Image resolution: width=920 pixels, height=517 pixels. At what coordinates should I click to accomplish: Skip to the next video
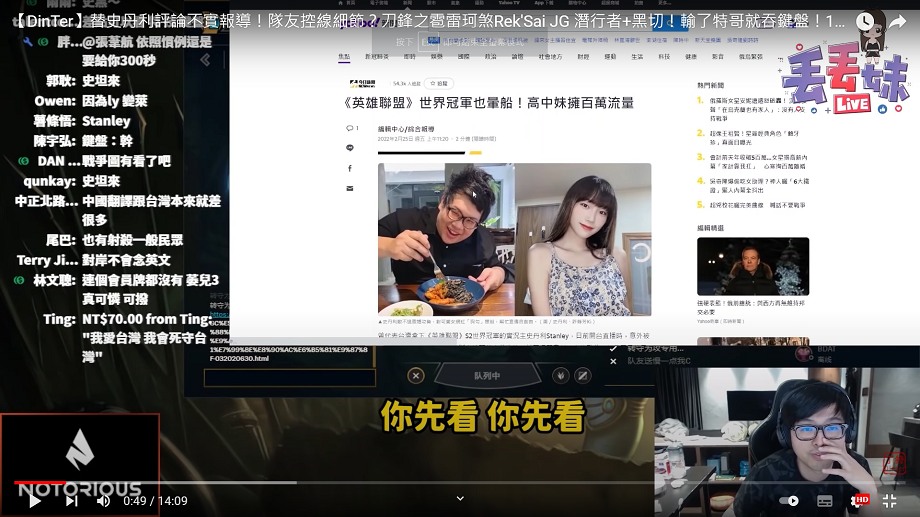pos(72,501)
